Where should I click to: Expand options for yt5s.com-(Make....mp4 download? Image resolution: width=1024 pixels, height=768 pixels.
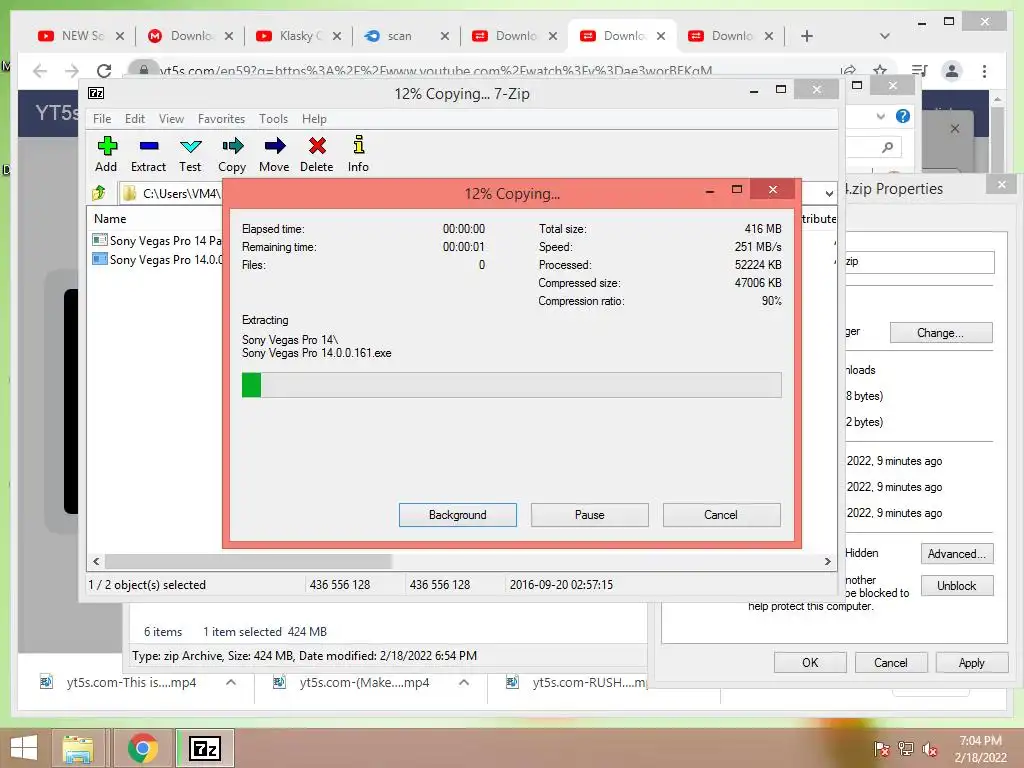coord(464,682)
